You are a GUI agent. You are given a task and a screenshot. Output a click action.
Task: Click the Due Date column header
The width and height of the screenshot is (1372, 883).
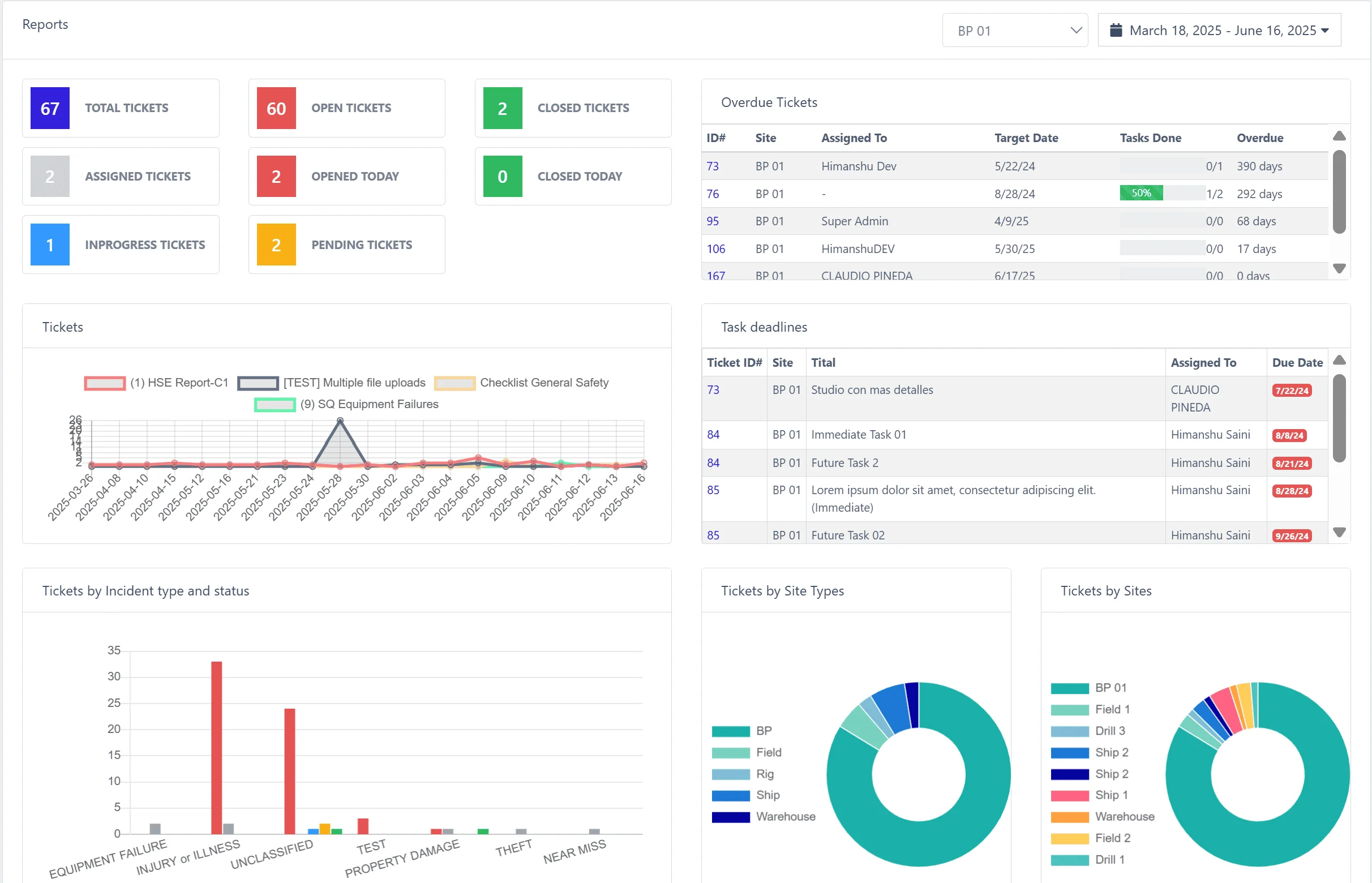coord(1297,363)
